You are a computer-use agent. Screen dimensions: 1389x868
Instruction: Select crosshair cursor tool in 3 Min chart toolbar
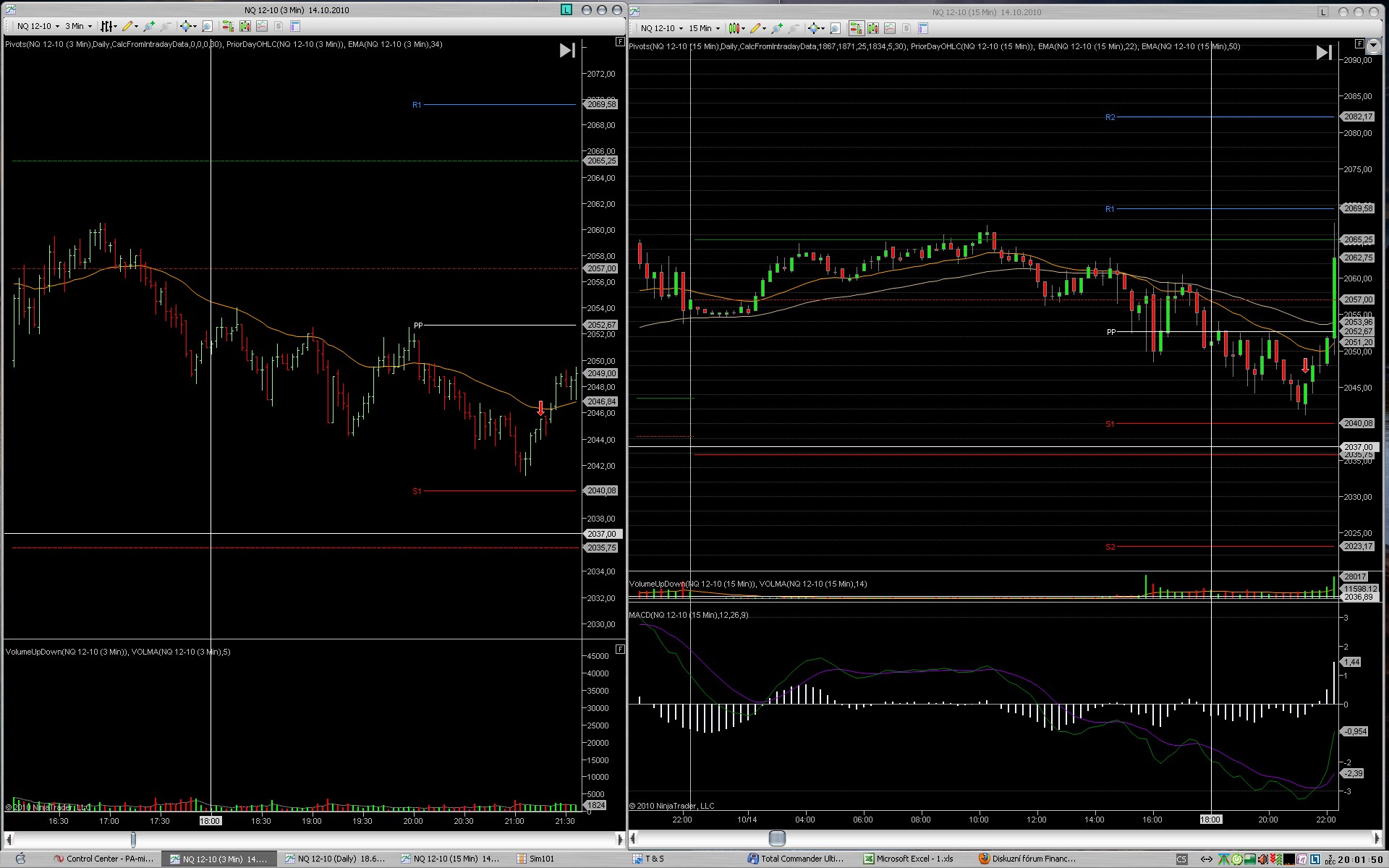[x=185, y=26]
